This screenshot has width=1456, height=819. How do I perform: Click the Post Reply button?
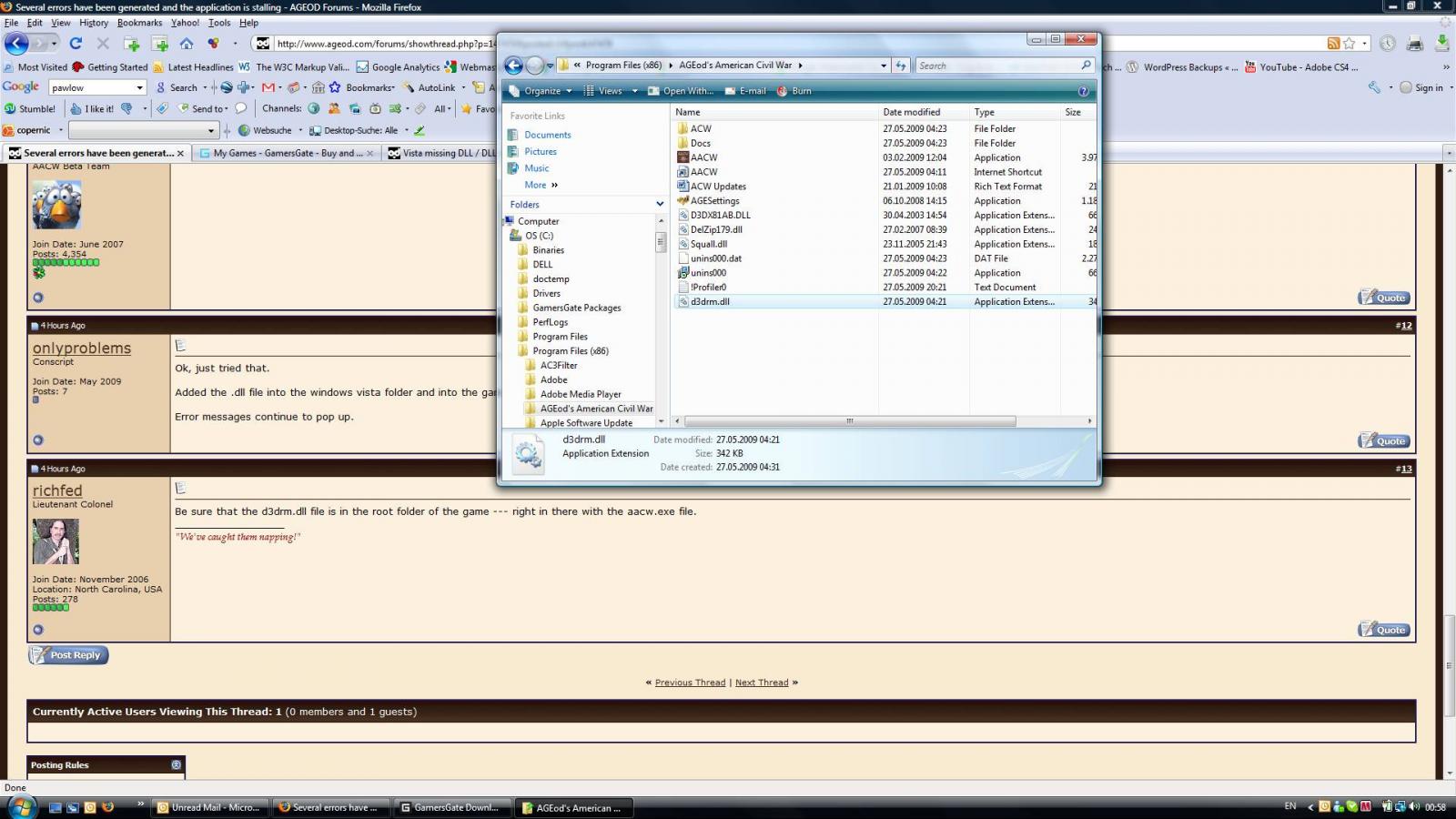tap(68, 655)
